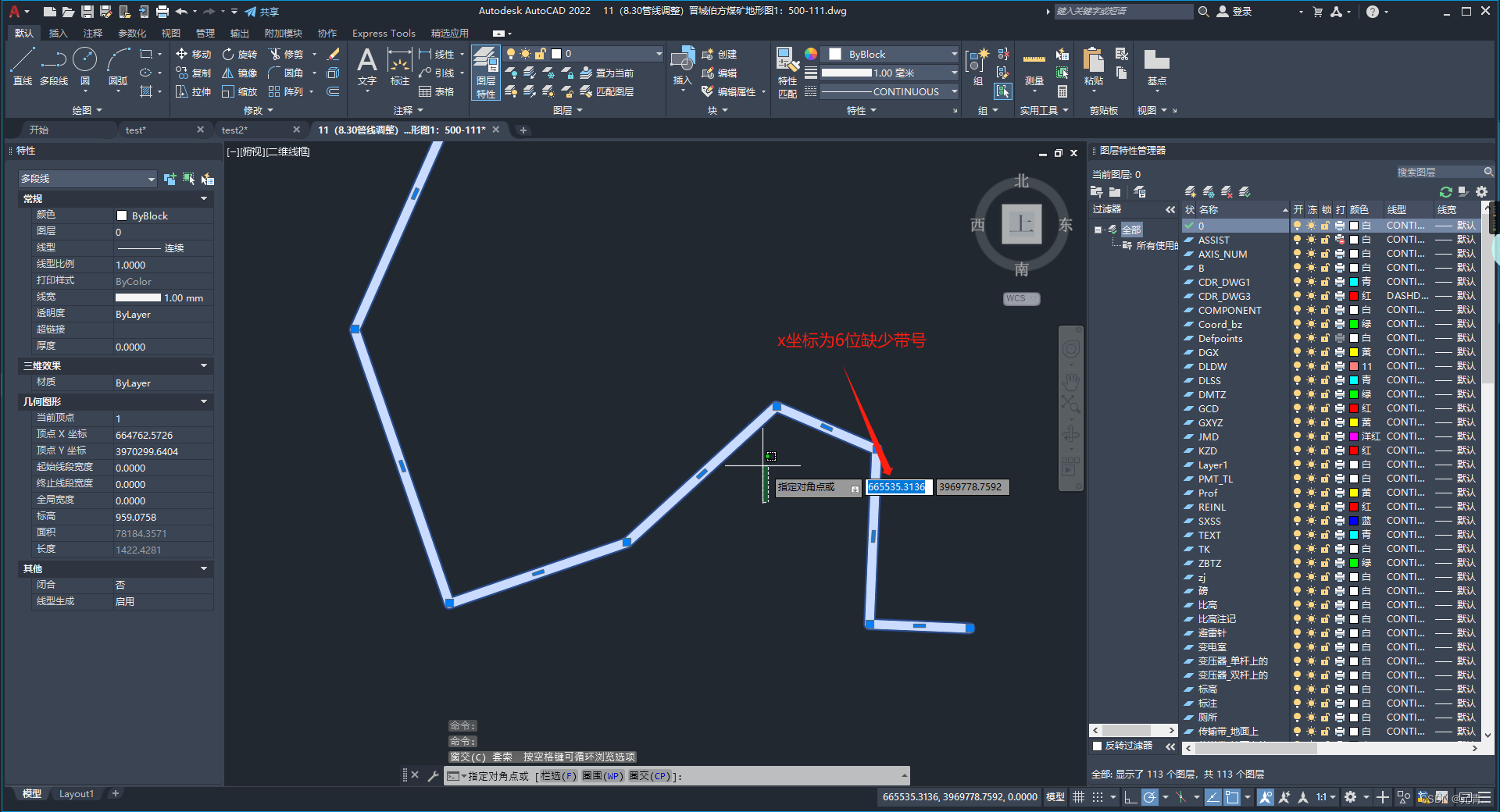Toggle on/off bulb for KZD layer
This screenshot has width=1500, height=812.
coord(1297,451)
